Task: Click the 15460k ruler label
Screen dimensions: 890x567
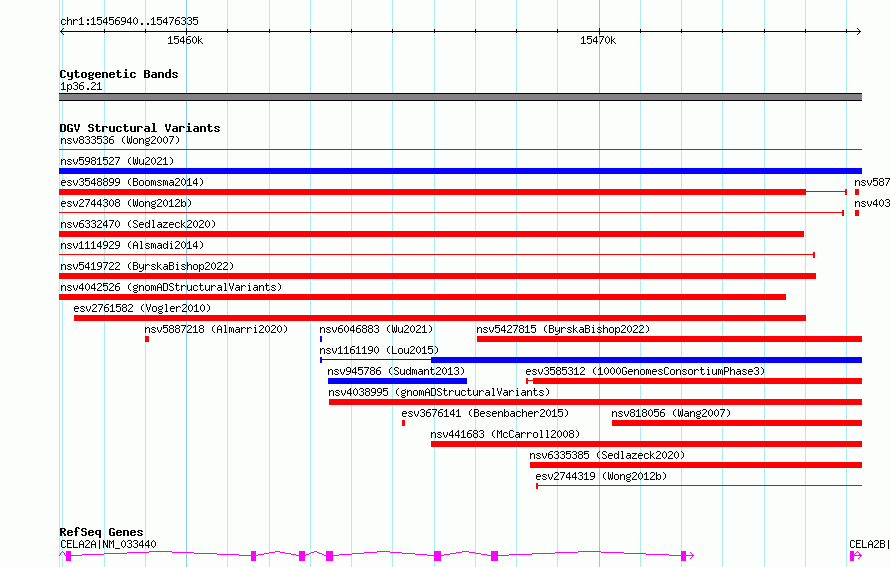Action: point(185,40)
